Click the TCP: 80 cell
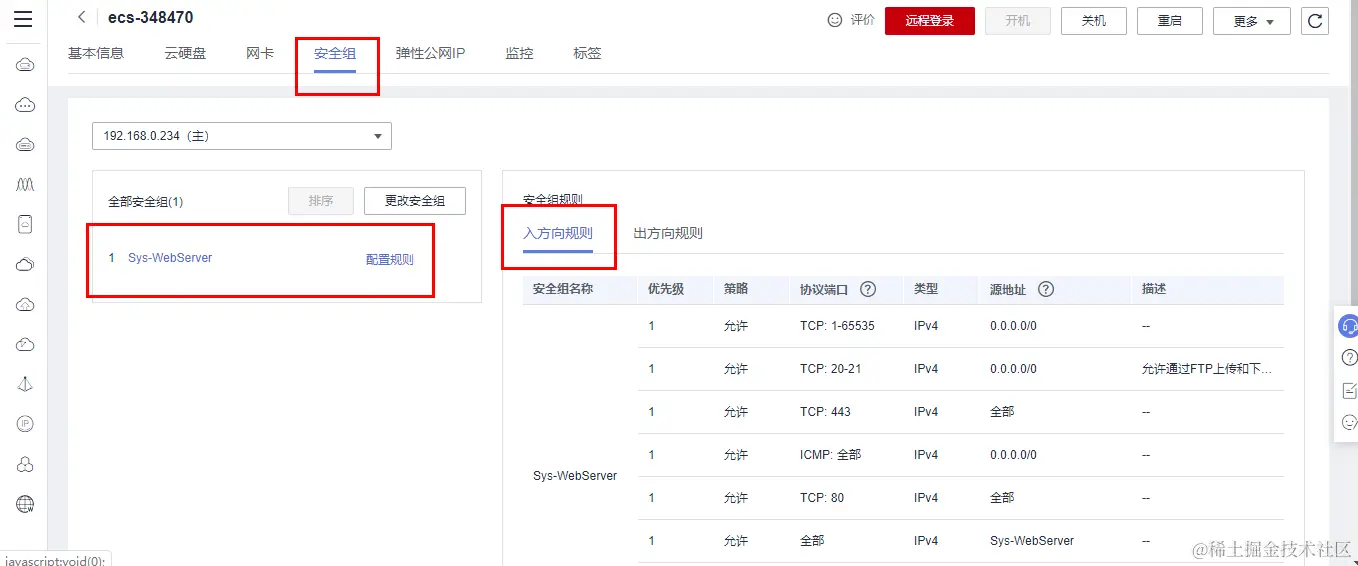The height and width of the screenshot is (566, 1358). (822, 498)
